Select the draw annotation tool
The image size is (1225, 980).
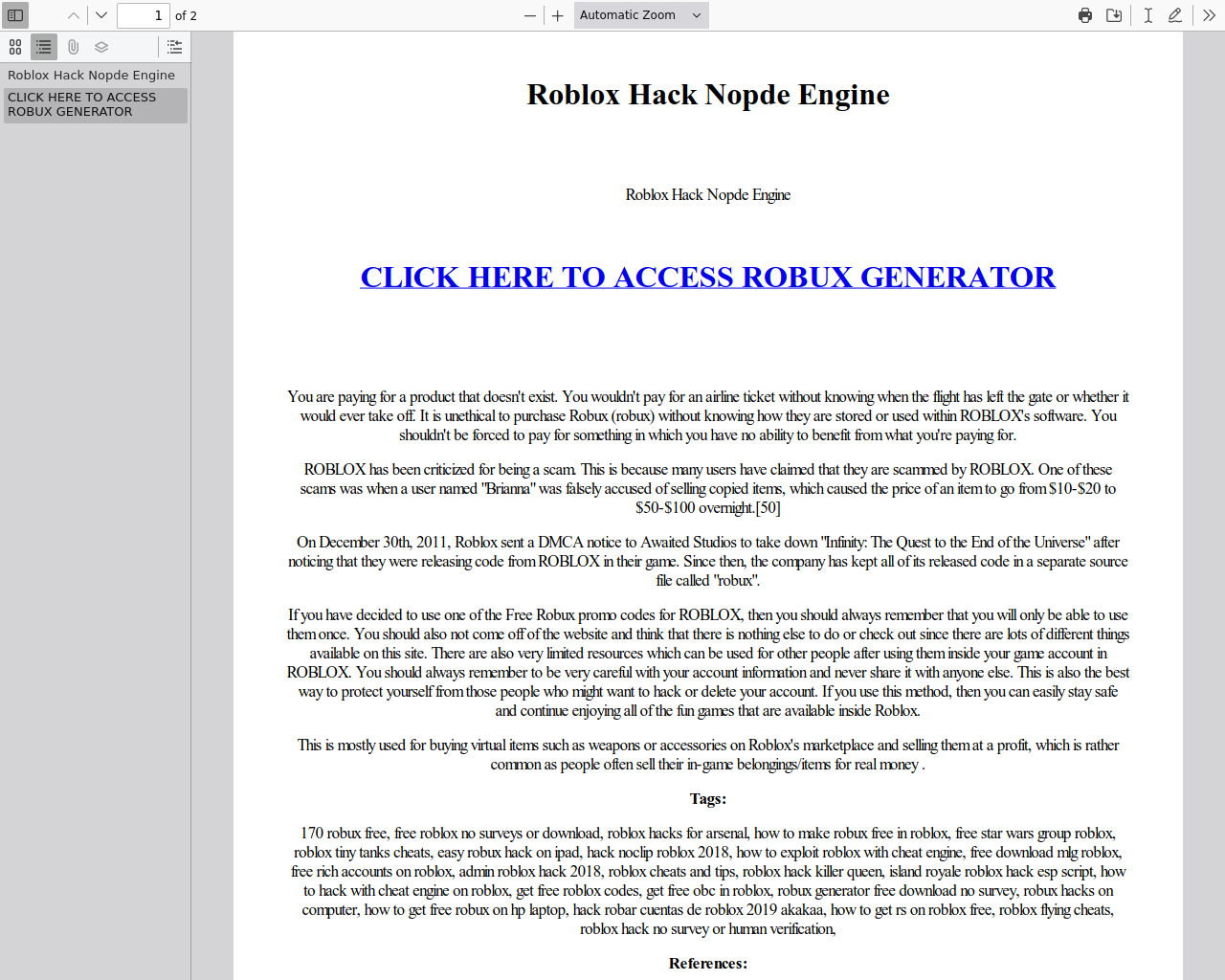[1175, 15]
